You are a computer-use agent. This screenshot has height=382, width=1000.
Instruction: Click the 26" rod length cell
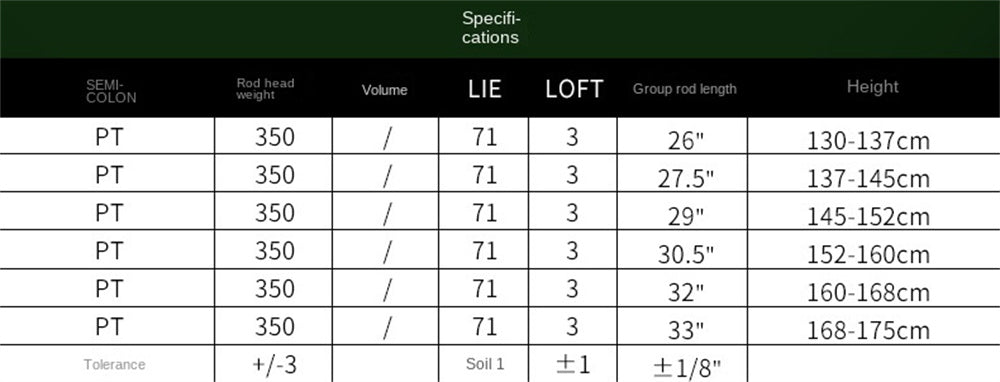(686, 140)
